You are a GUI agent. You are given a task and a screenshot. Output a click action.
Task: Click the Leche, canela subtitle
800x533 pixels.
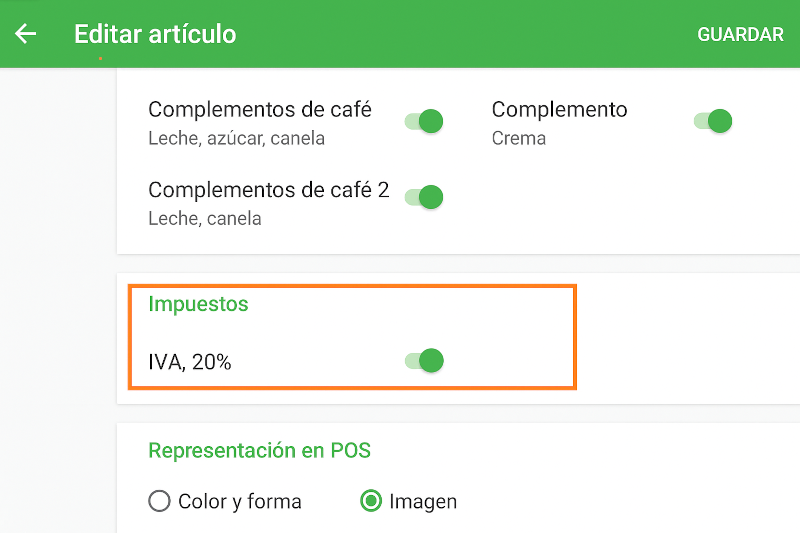point(205,218)
